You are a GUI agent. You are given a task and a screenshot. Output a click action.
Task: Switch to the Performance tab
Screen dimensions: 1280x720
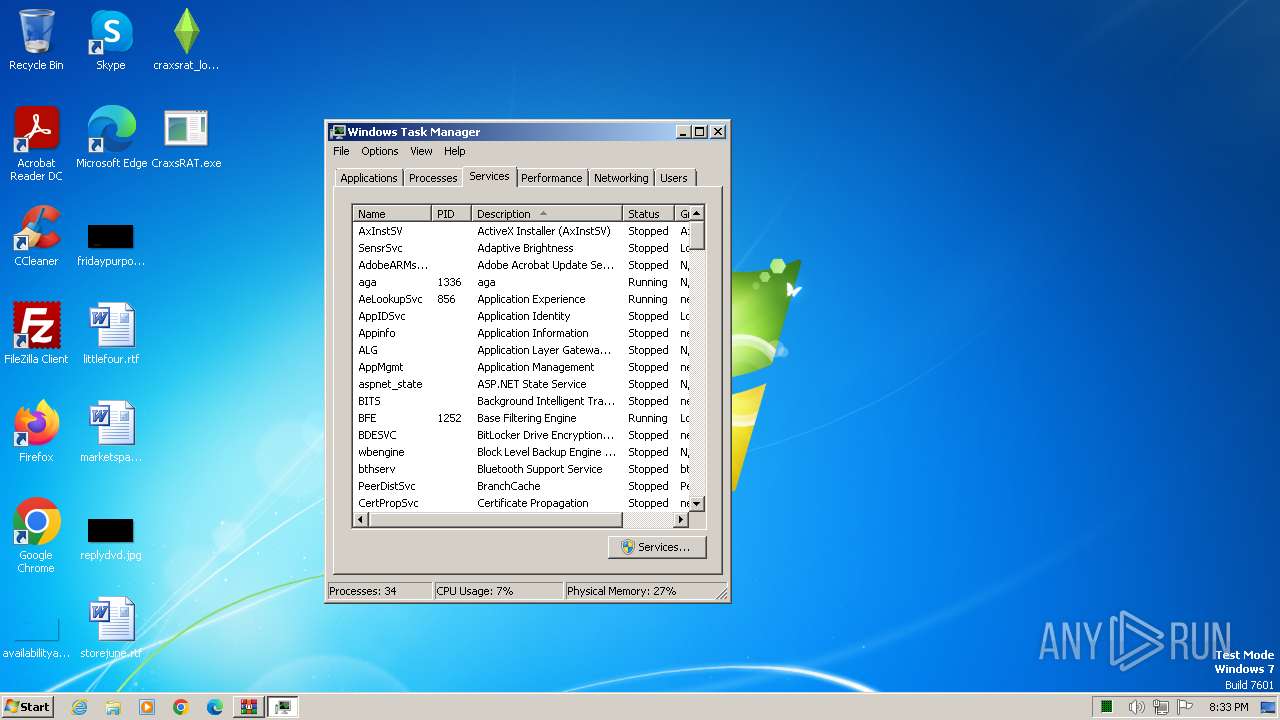[551, 178]
